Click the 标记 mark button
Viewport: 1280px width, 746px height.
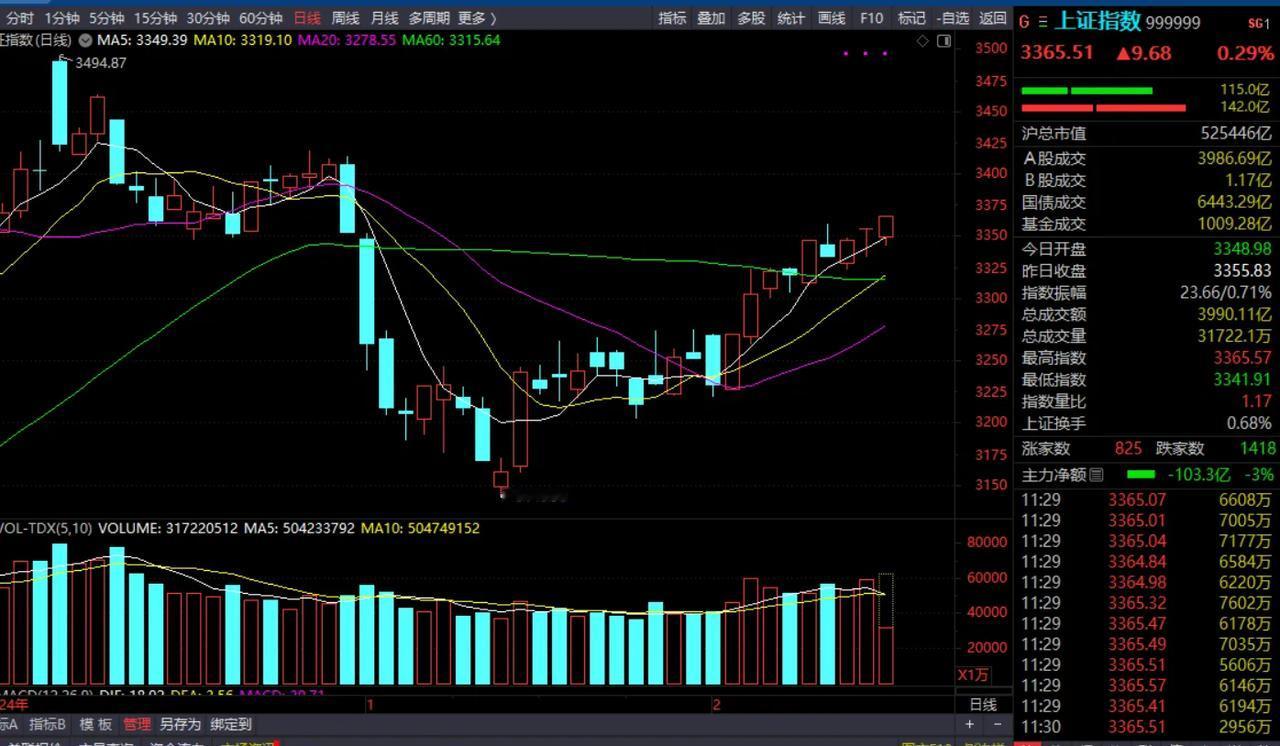[x=911, y=18]
